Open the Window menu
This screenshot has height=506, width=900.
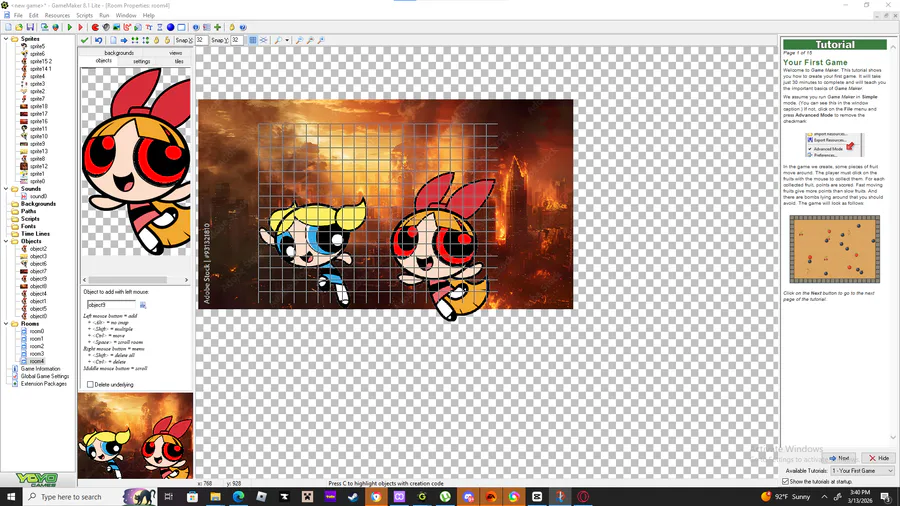(x=126, y=15)
